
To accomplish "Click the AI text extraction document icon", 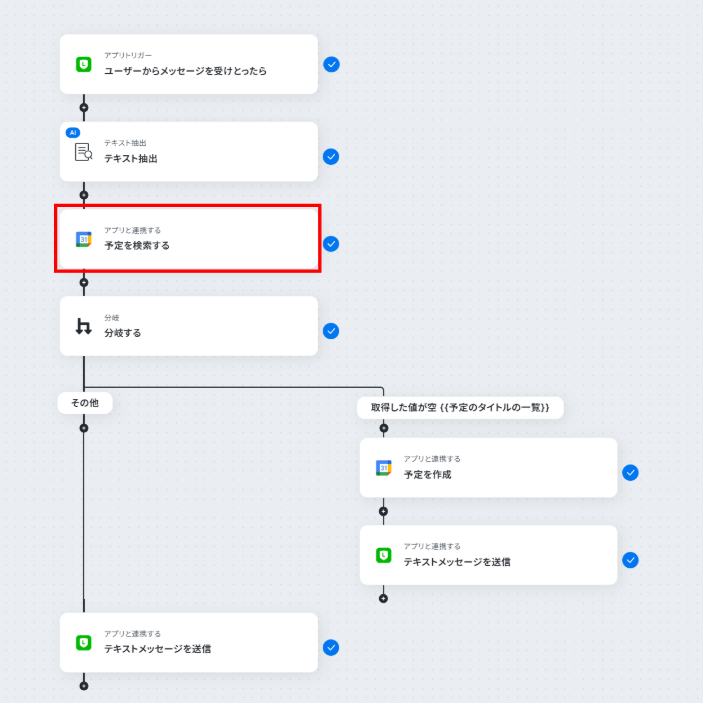I will (84, 152).
